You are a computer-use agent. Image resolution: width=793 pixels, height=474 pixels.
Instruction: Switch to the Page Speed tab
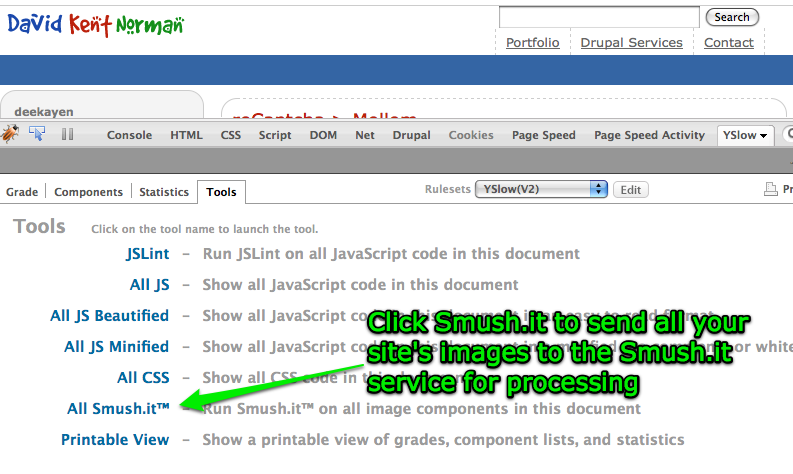coord(544,135)
